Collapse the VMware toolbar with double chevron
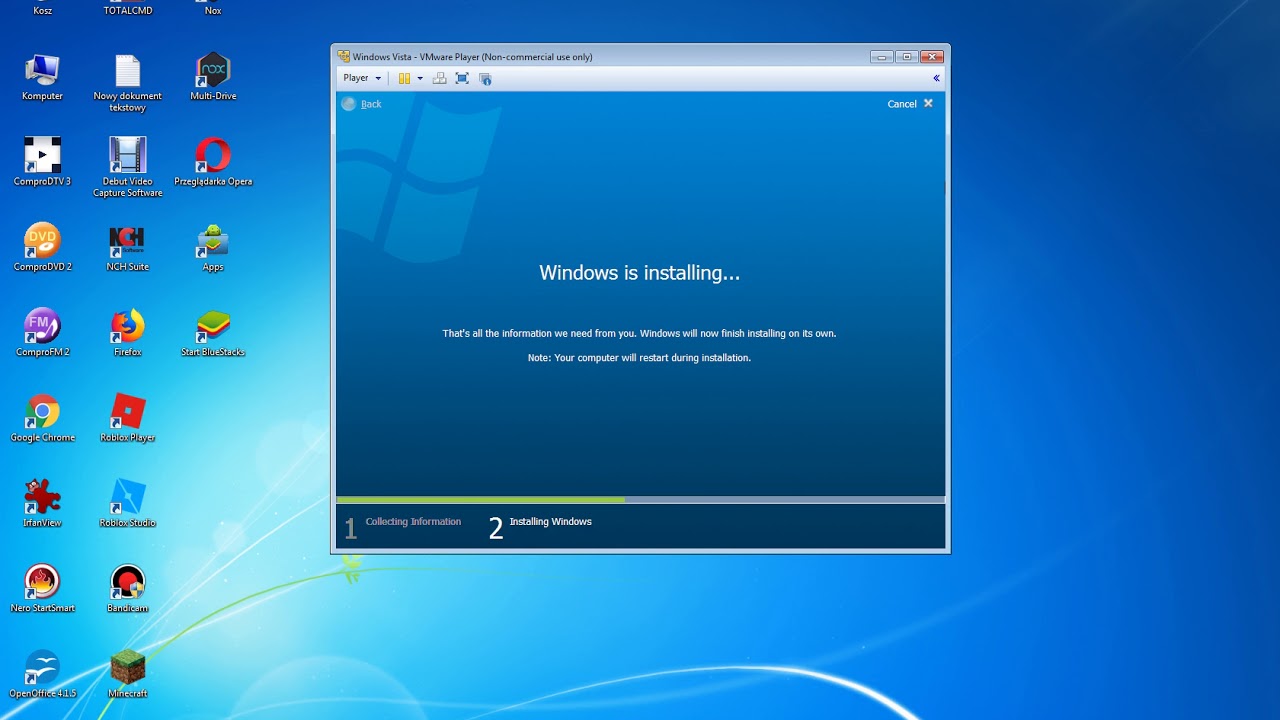The height and width of the screenshot is (720, 1280). click(936, 78)
